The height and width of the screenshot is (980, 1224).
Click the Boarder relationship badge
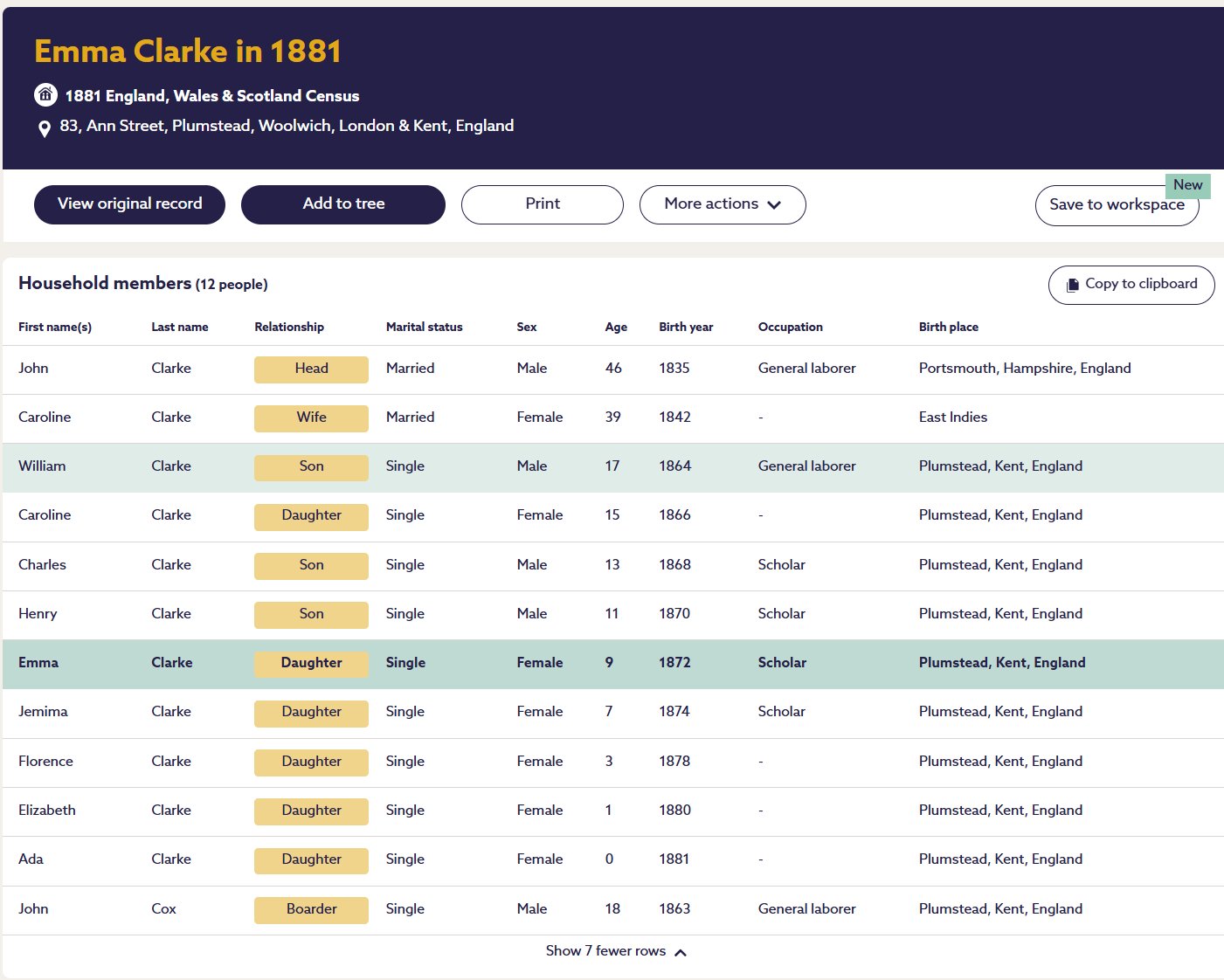tap(311, 909)
